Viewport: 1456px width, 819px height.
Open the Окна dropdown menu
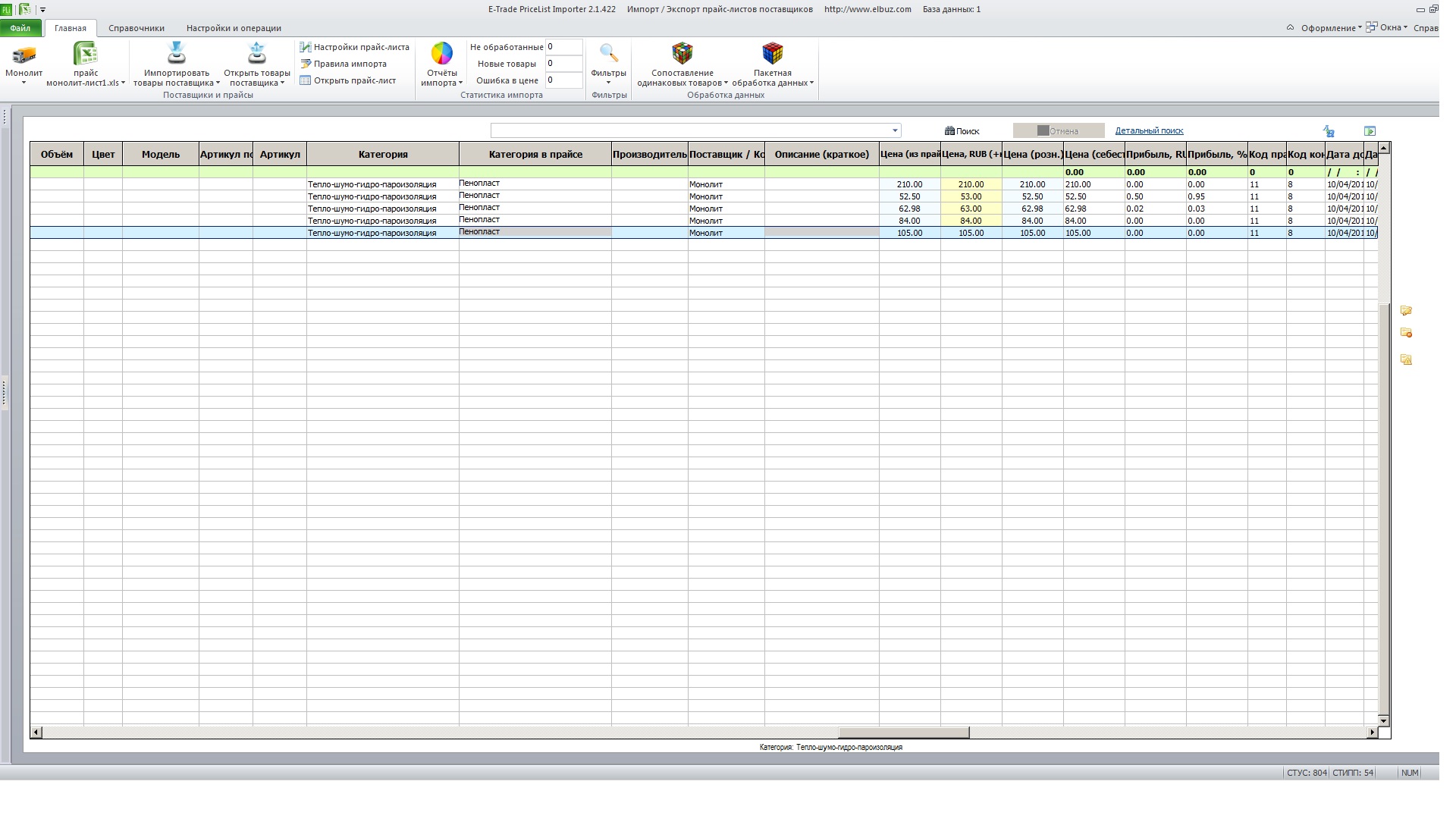[x=1387, y=27]
